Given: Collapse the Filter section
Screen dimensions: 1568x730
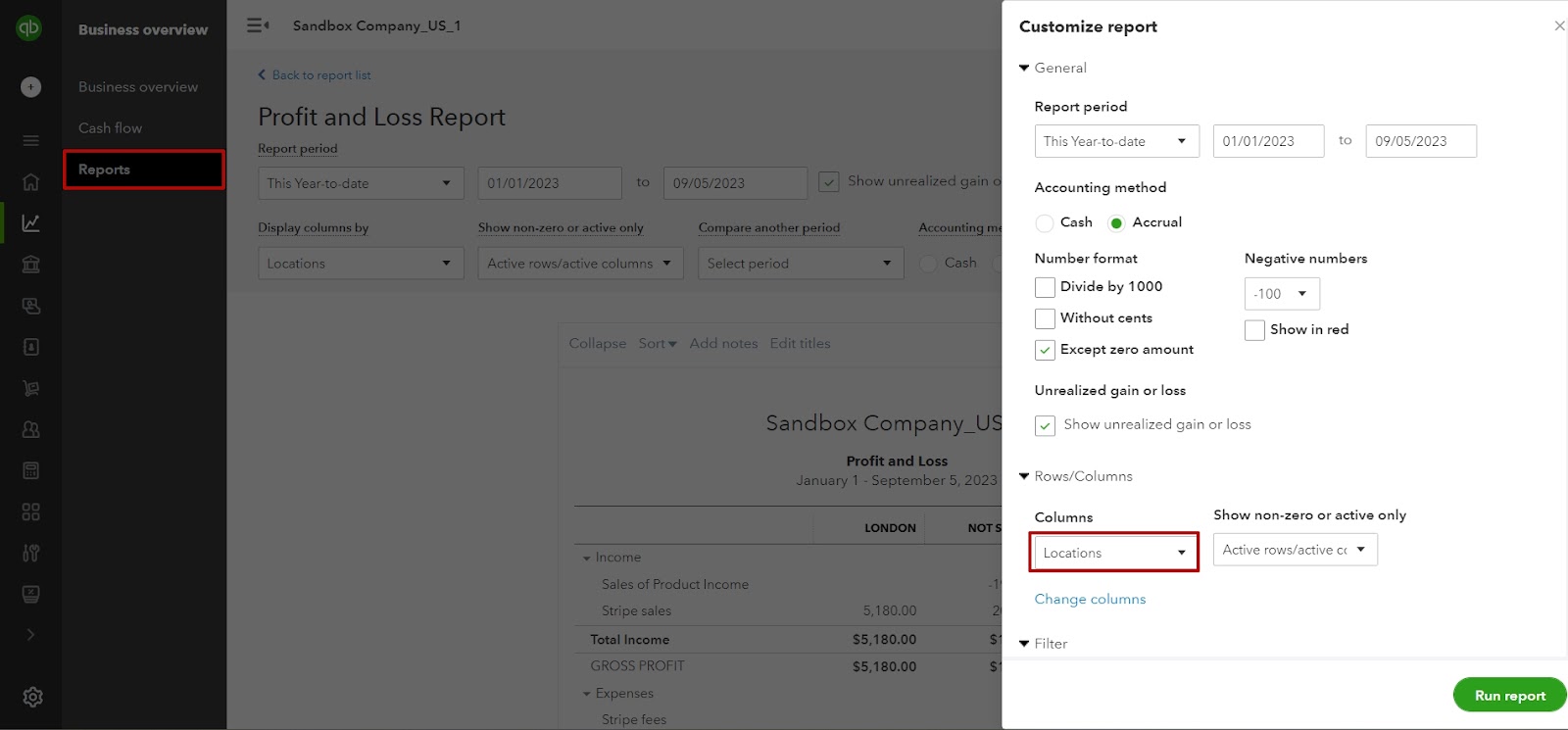Looking at the screenshot, I should (x=1024, y=644).
